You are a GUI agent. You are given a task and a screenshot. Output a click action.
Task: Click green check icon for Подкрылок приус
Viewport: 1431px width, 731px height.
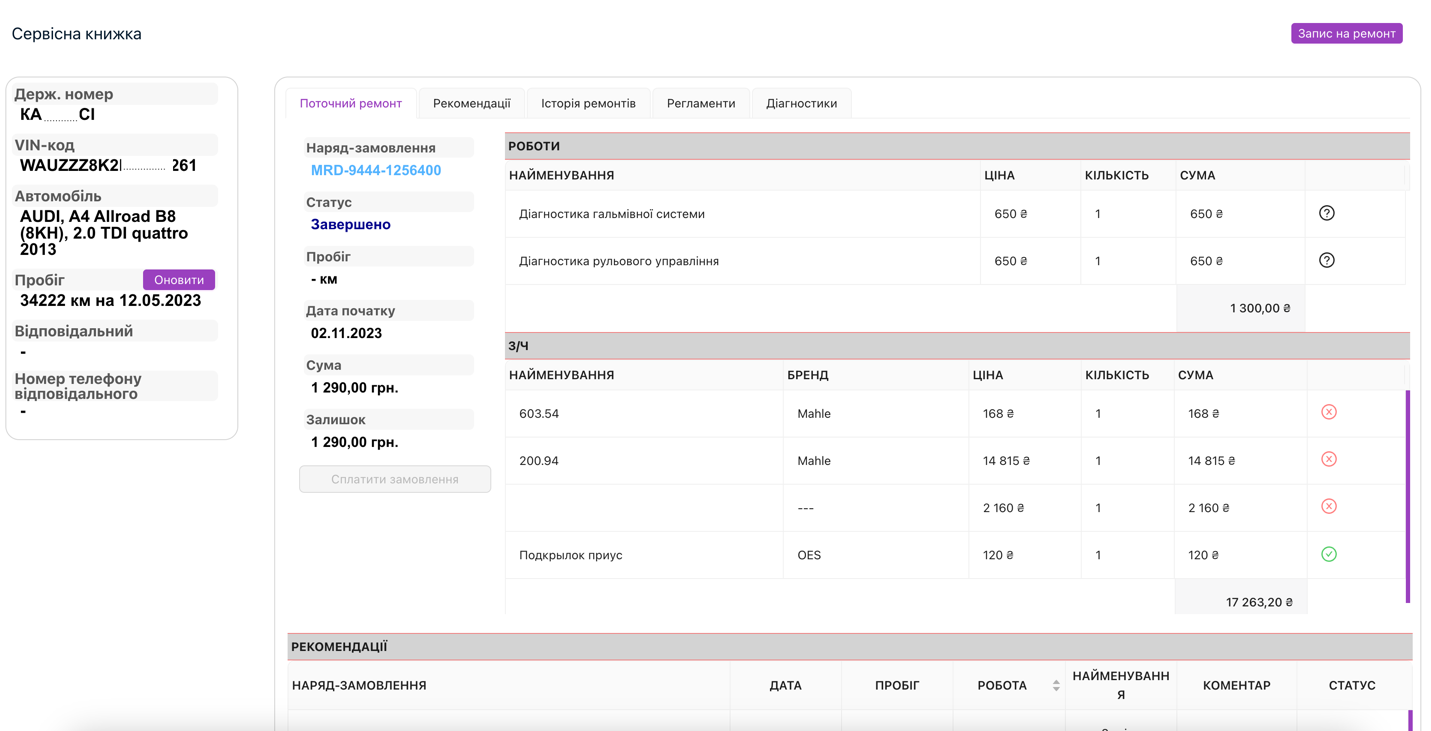(1328, 554)
